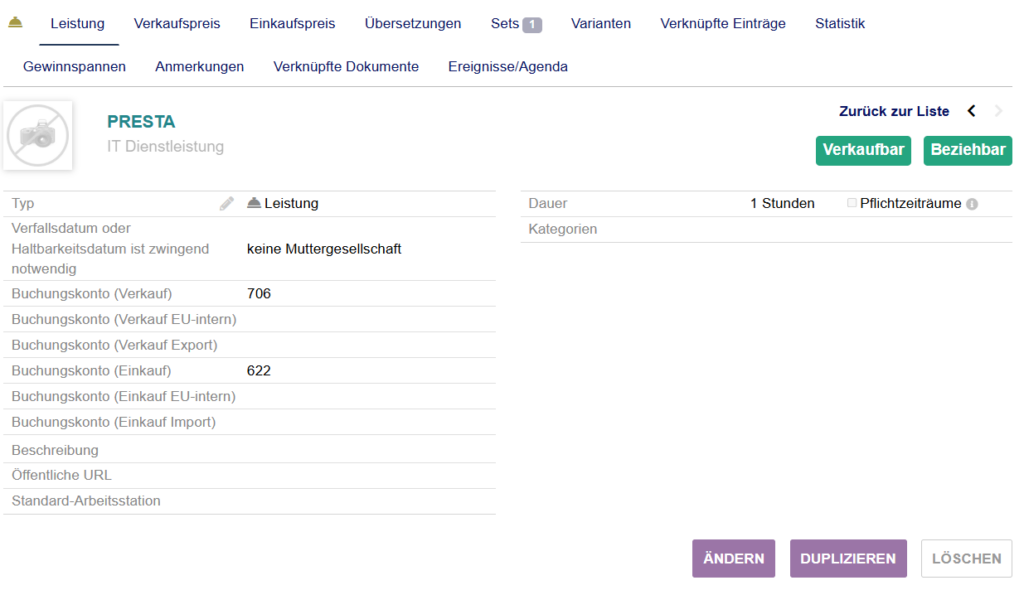Open the Verkaufspreis tab
This screenshot has height=590, width=1024.
pos(177,23)
